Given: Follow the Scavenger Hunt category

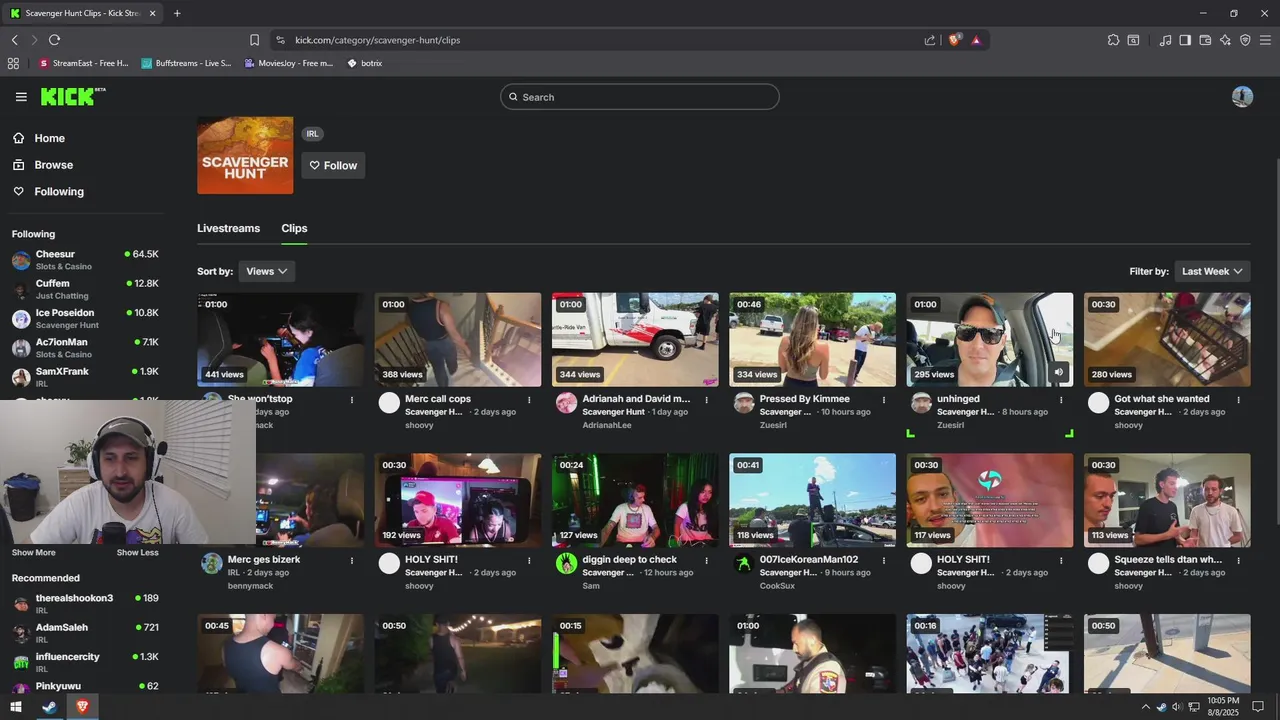Looking at the screenshot, I should [x=333, y=165].
